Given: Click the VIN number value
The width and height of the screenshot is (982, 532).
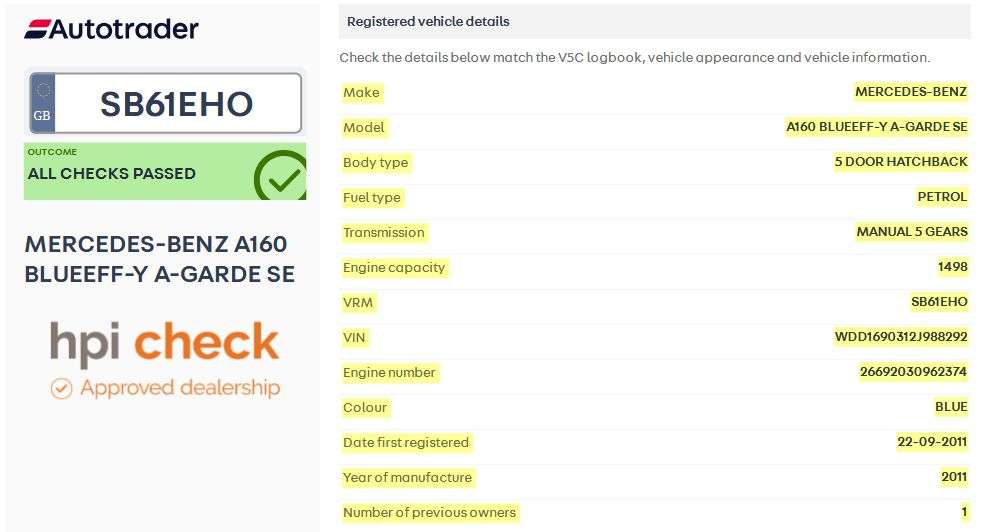Looking at the screenshot, I should click(901, 337).
